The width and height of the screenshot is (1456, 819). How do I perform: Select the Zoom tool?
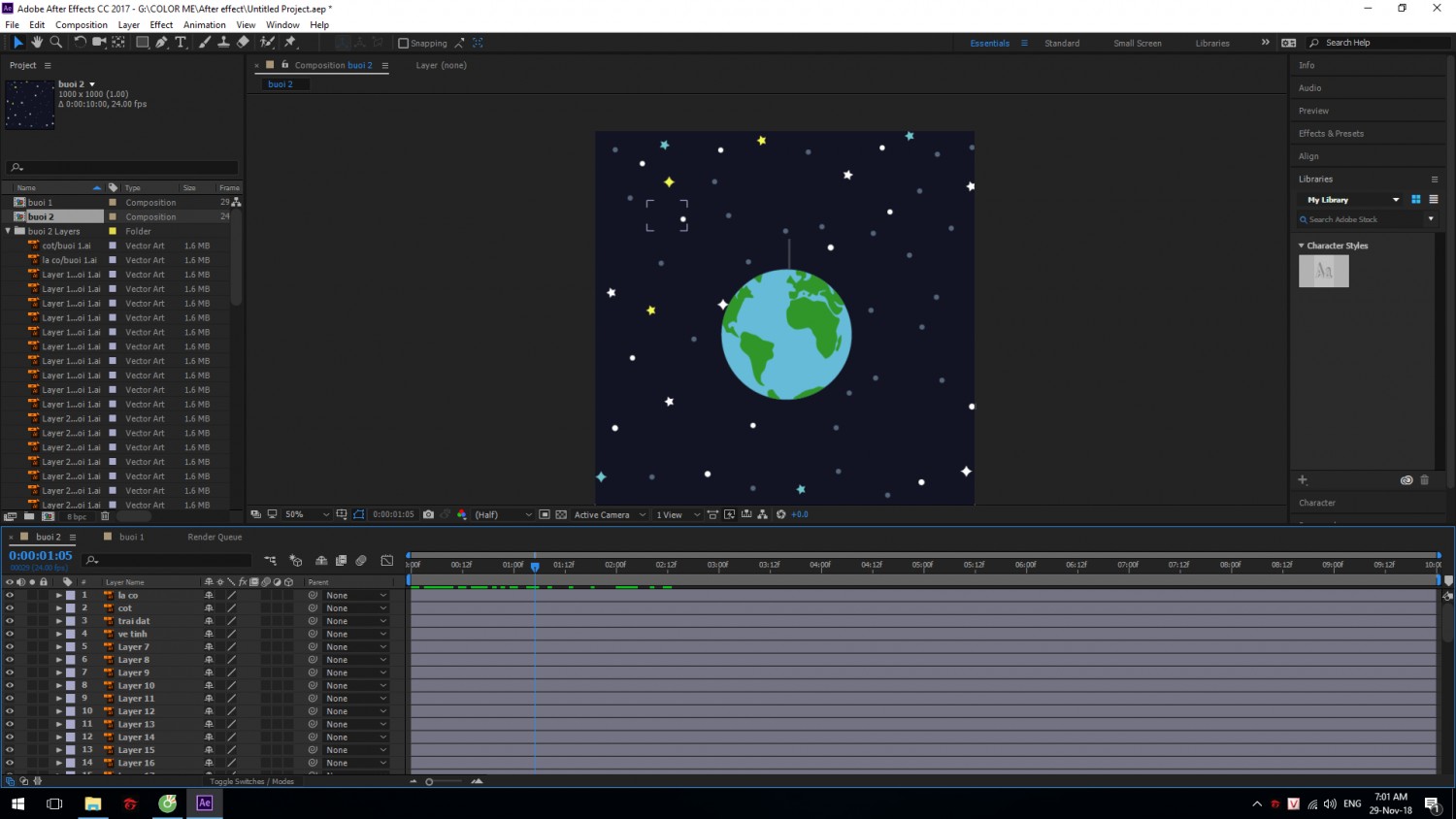pyautogui.click(x=56, y=43)
